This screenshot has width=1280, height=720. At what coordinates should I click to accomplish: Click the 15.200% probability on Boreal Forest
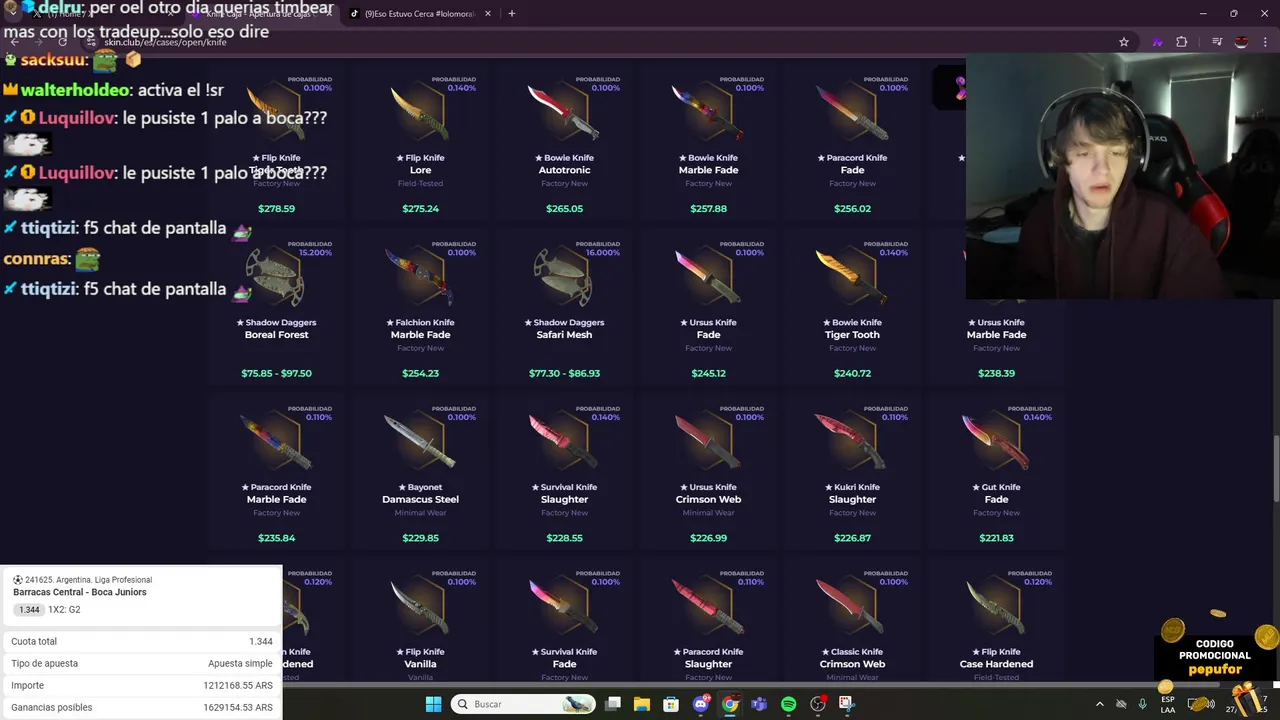pos(315,253)
